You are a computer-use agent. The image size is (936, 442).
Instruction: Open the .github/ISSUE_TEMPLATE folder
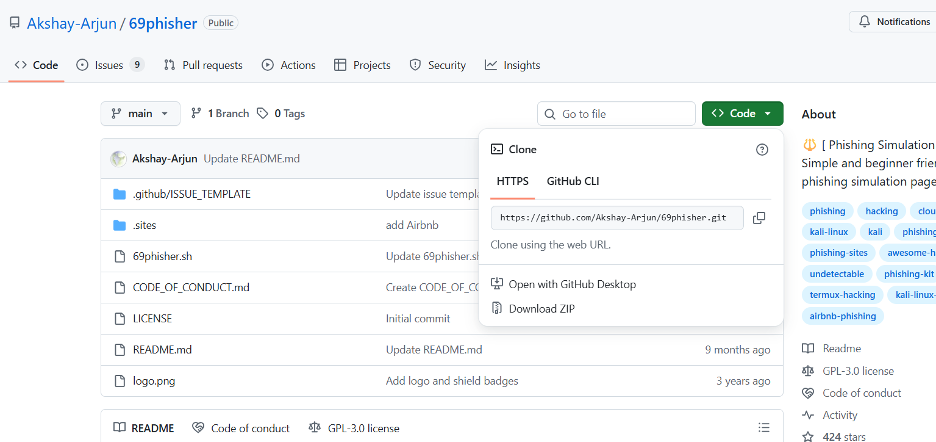pyautogui.click(x=191, y=194)
